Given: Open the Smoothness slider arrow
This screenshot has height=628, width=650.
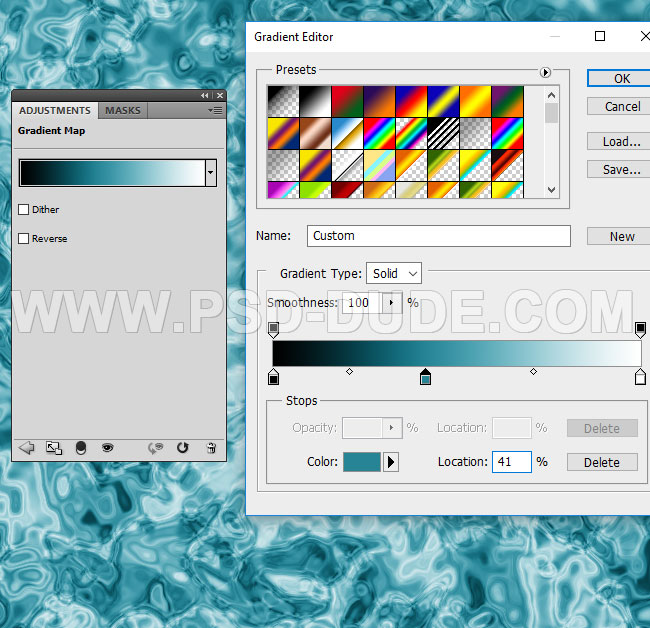Looking at the screenshot, I should point(391,303).
